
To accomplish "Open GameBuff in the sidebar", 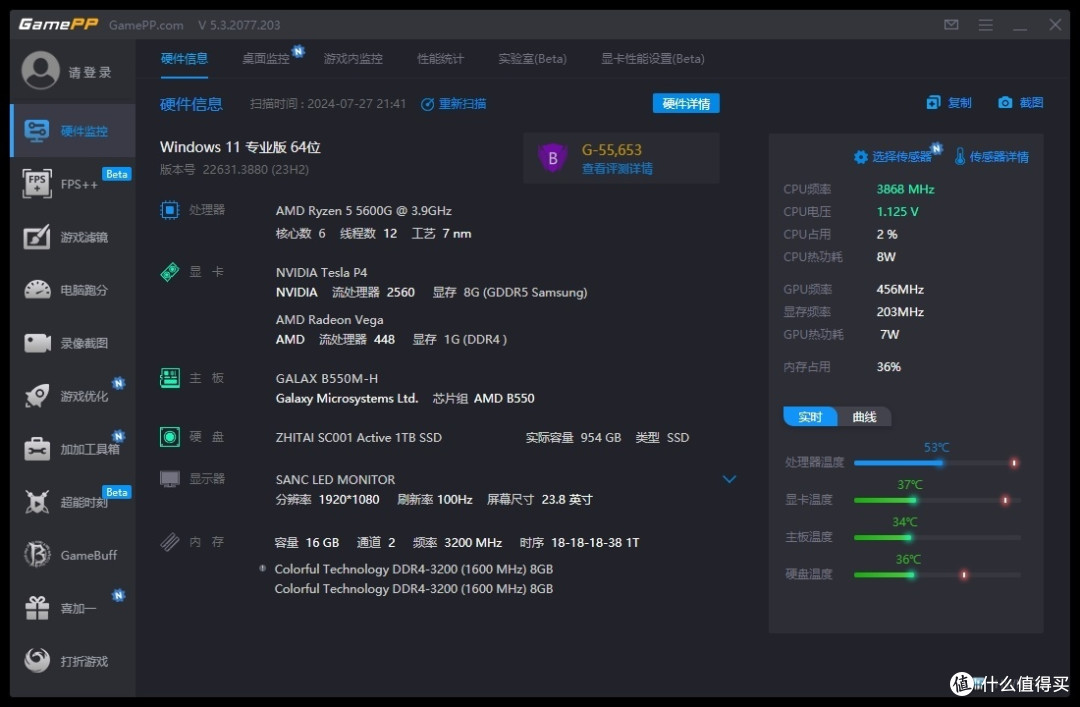I will click(73, 555).
